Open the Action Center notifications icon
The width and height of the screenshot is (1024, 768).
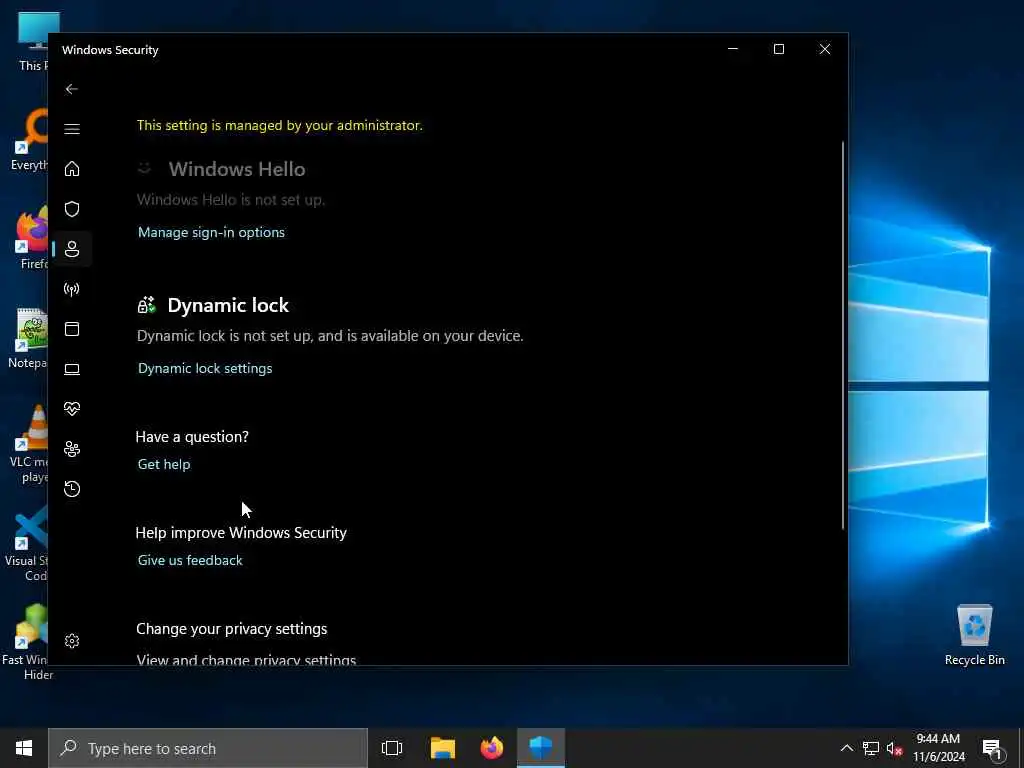992,749
